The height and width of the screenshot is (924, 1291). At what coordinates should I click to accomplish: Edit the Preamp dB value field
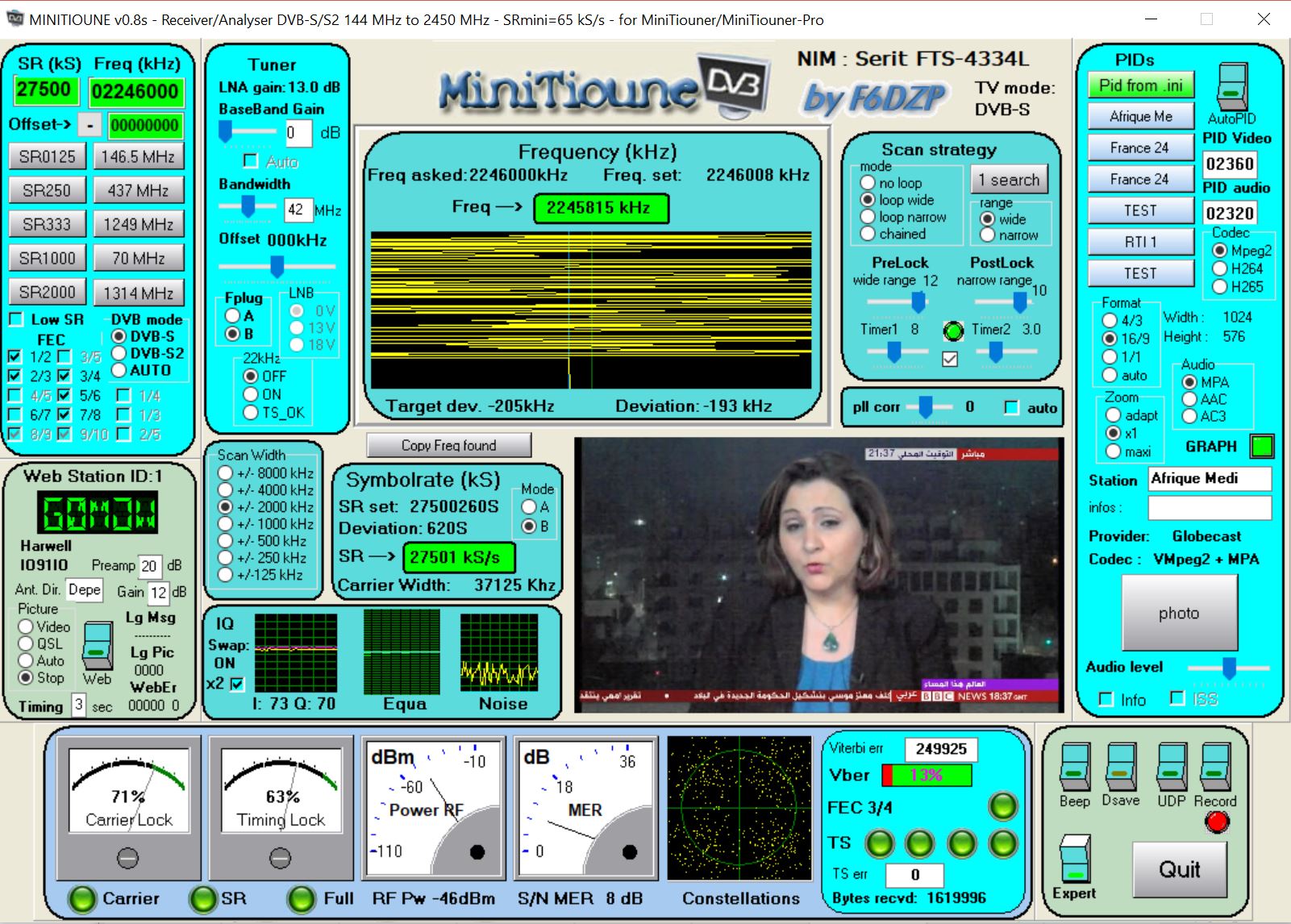pyautogui.click(x=150, y=566)
